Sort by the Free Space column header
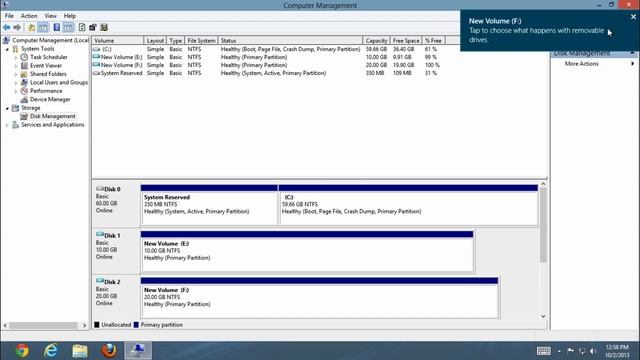This screenshot has width=640, height=360. point(406,41)
